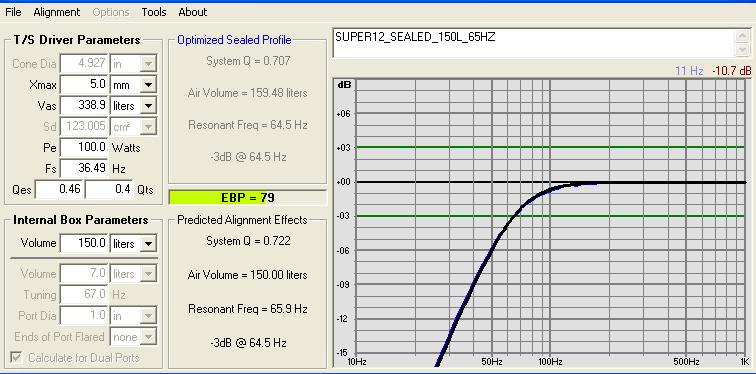Click the Fs input field showing 36.49
The width and height of the screenshot is (756, 374).
coord(84,169)
